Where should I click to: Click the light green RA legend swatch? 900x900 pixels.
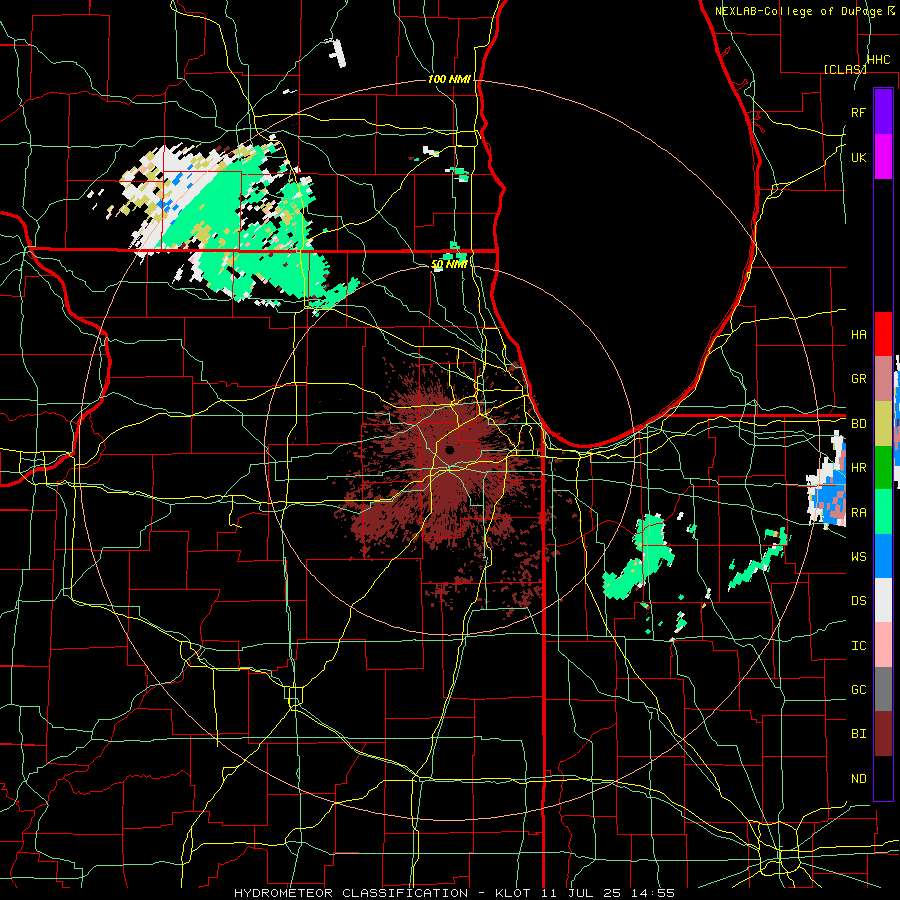883,512
